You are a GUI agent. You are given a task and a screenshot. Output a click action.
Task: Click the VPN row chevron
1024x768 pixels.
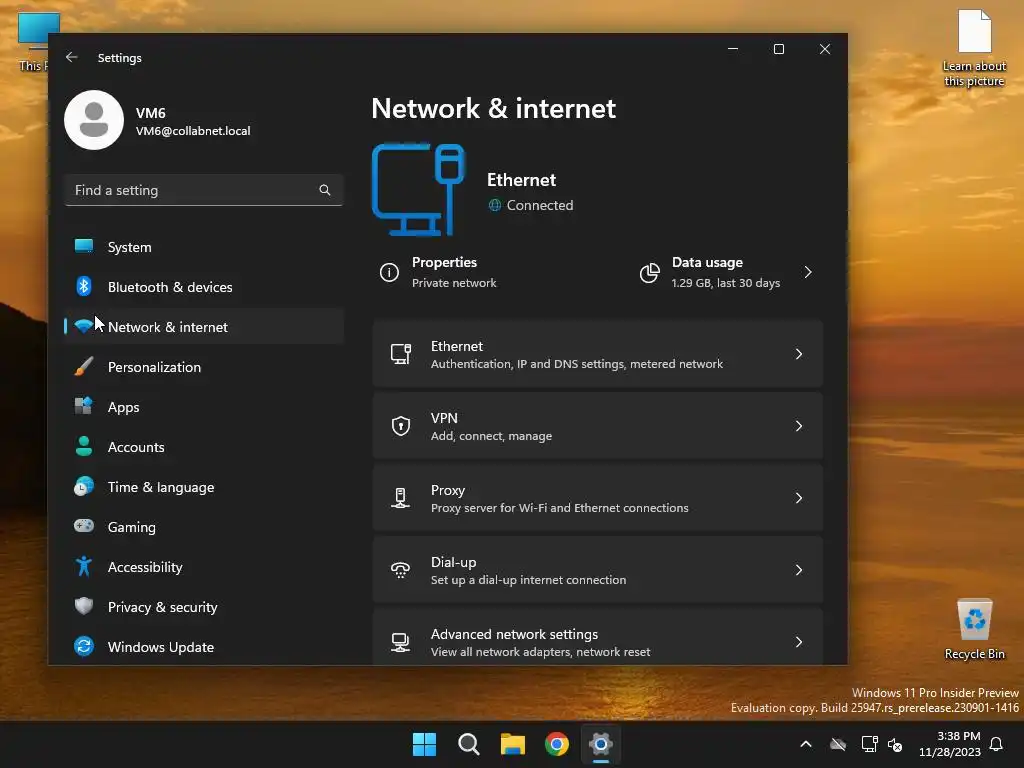pyautogui.click(x=799, y=426)
